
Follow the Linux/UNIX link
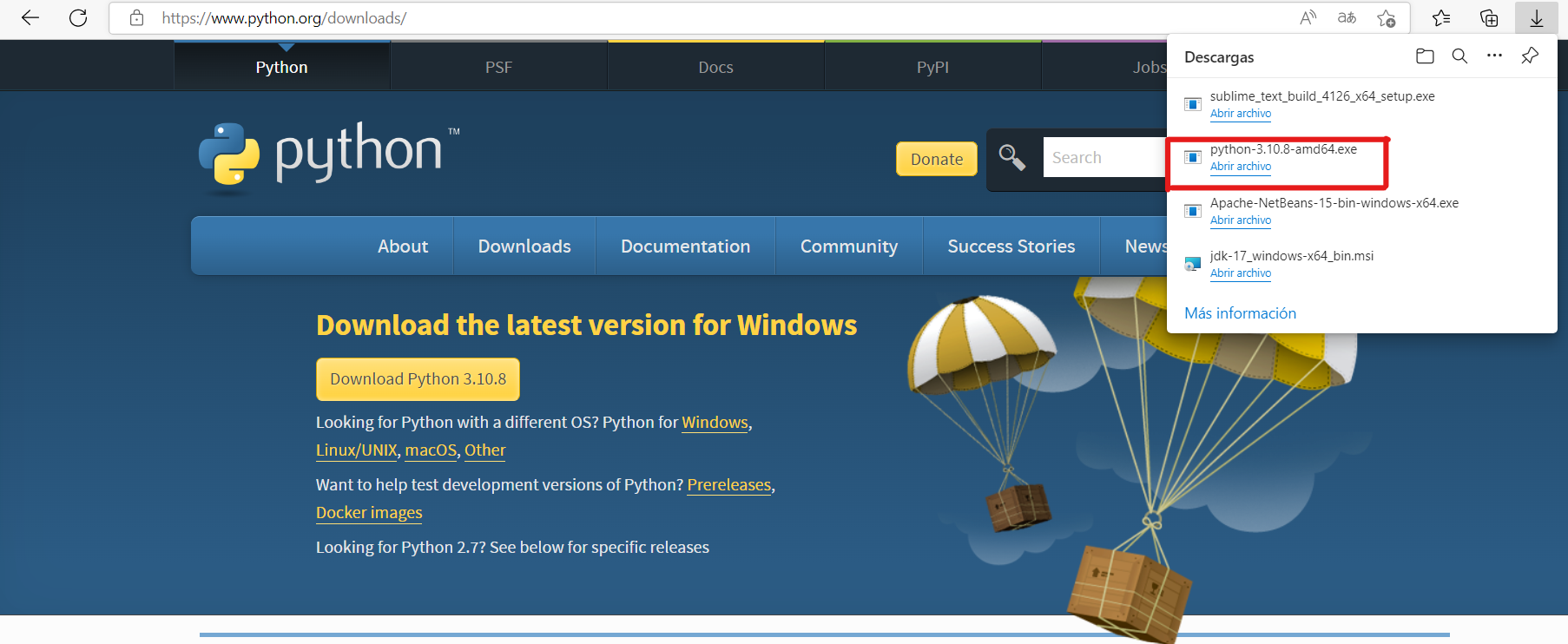(x=357, y=450)
